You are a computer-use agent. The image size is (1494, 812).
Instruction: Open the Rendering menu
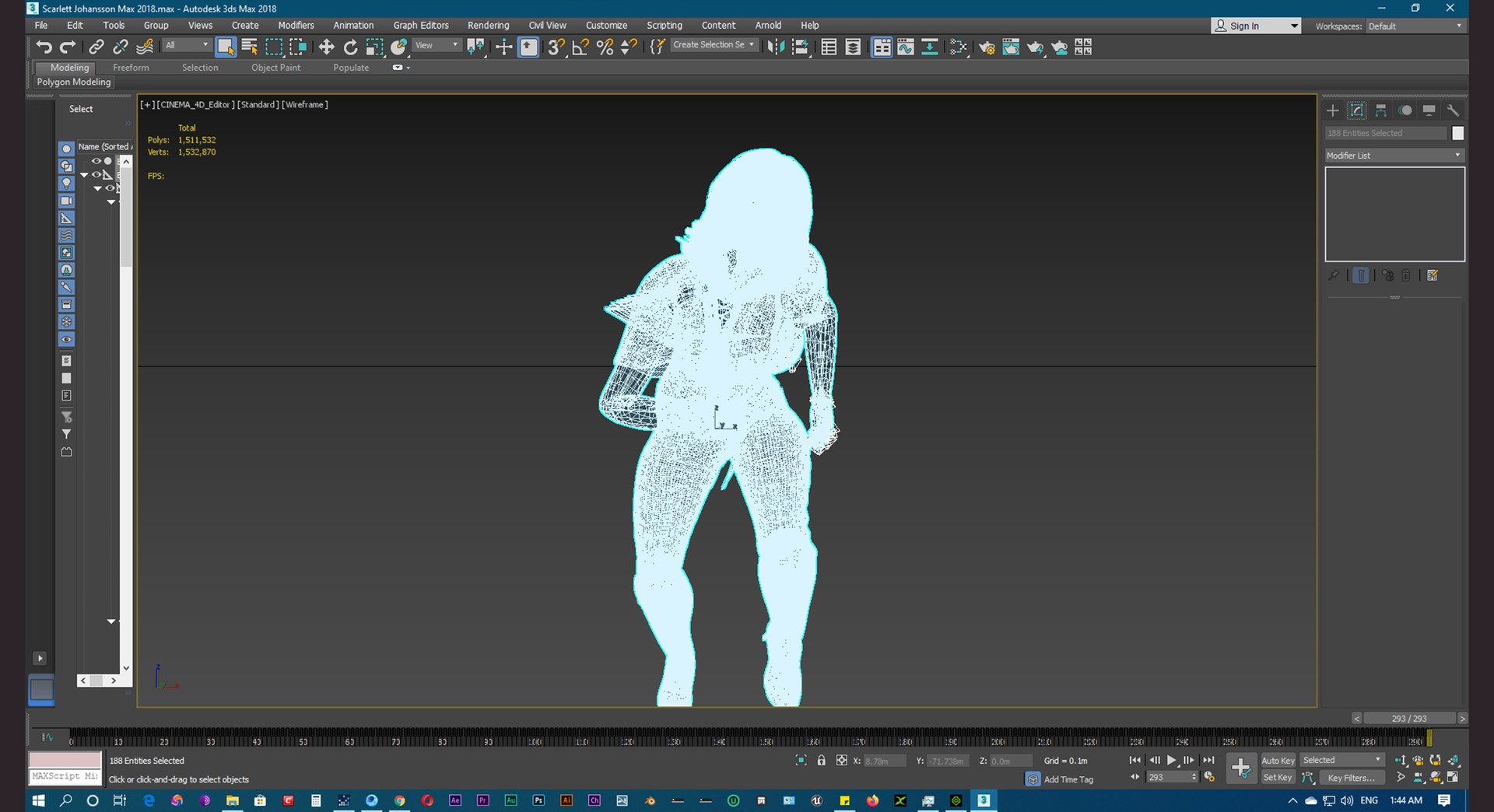[488, 26]
